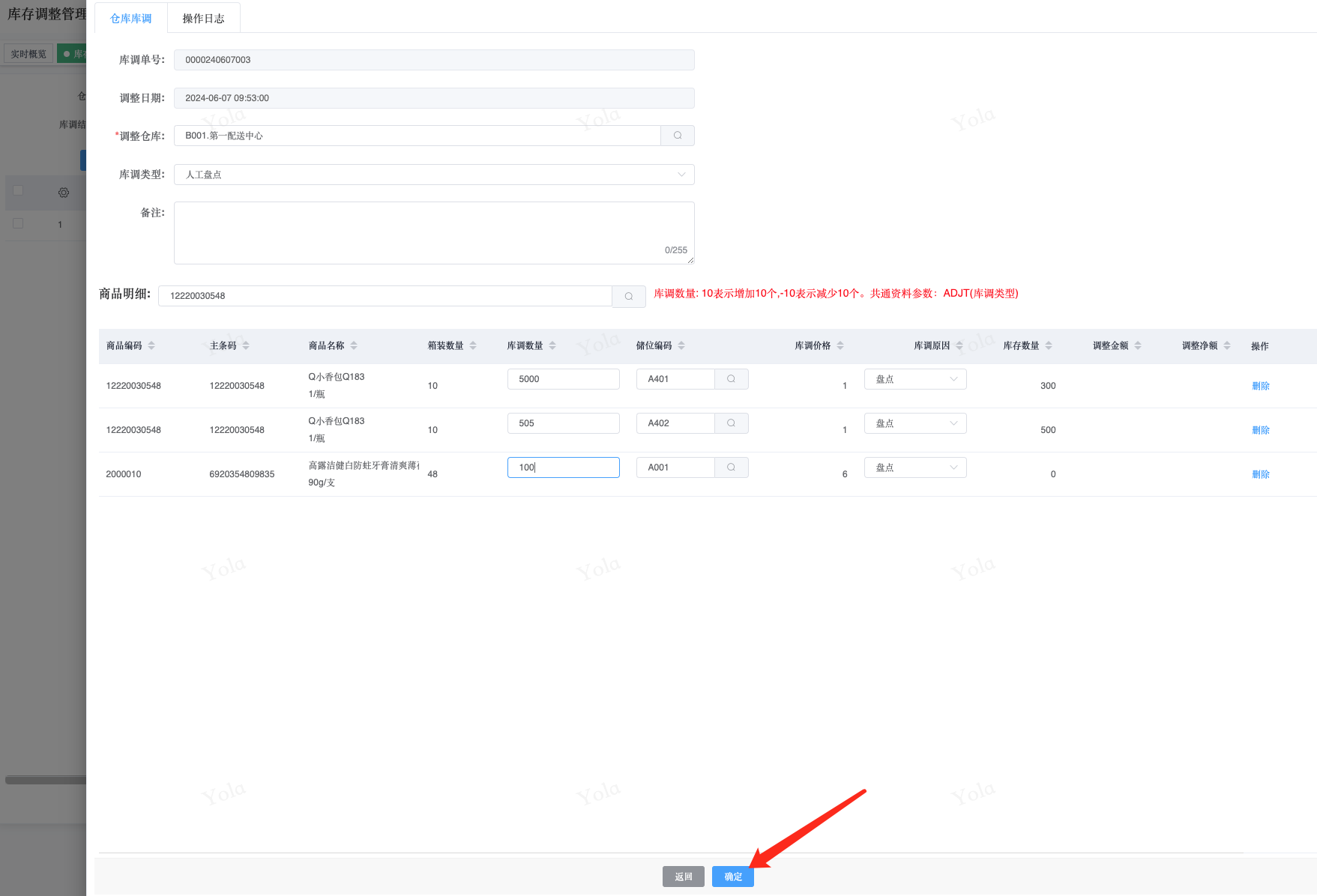Viewport: 1317px width, 896px height.
Task: Click the 调整仓库 field with B001.第一配送中心
Action: 418,136
